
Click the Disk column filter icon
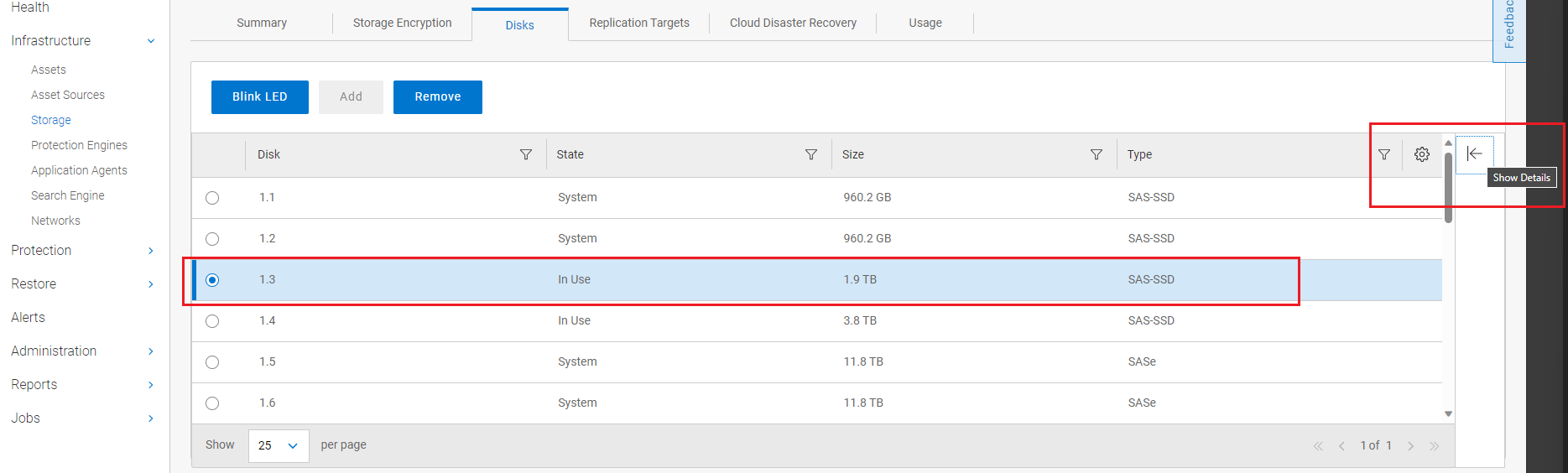tap(526, 154)
